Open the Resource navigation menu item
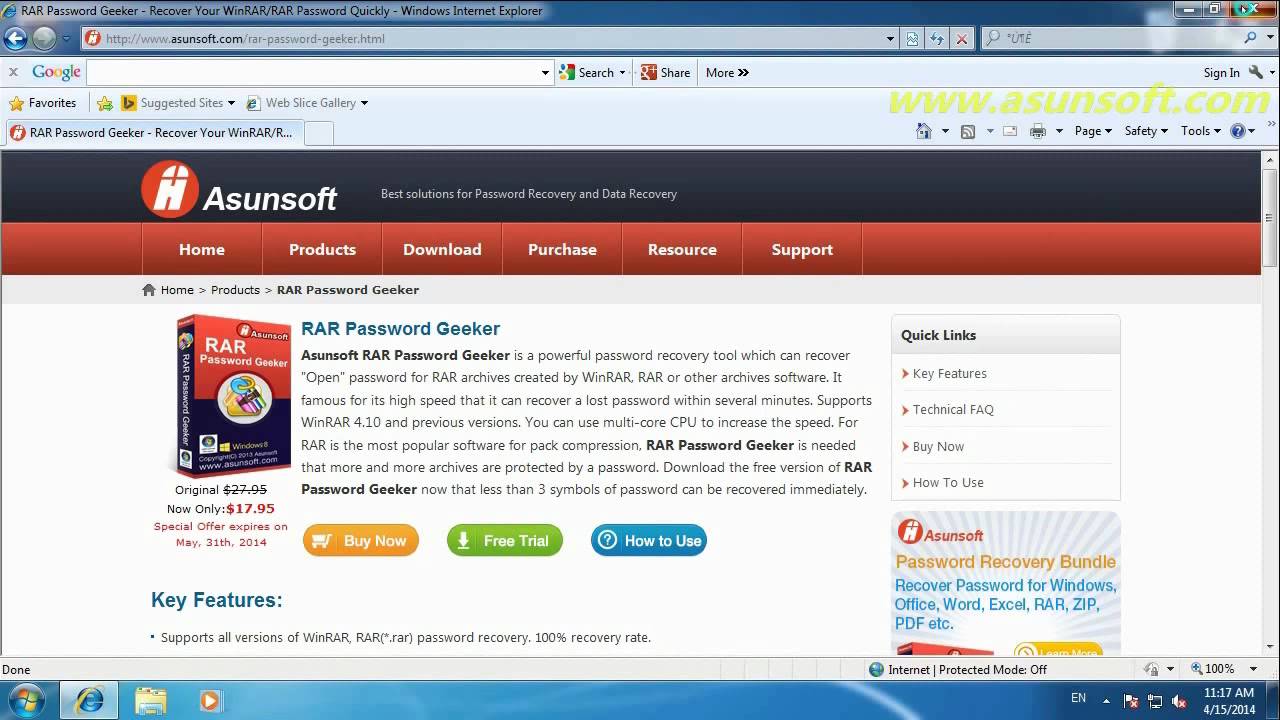Viewport: 1280px width, 720px height. click(682, 250)
